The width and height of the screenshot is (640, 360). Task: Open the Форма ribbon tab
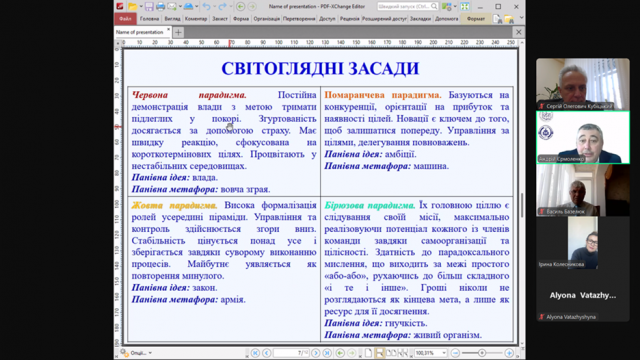[x=241, y=19]
